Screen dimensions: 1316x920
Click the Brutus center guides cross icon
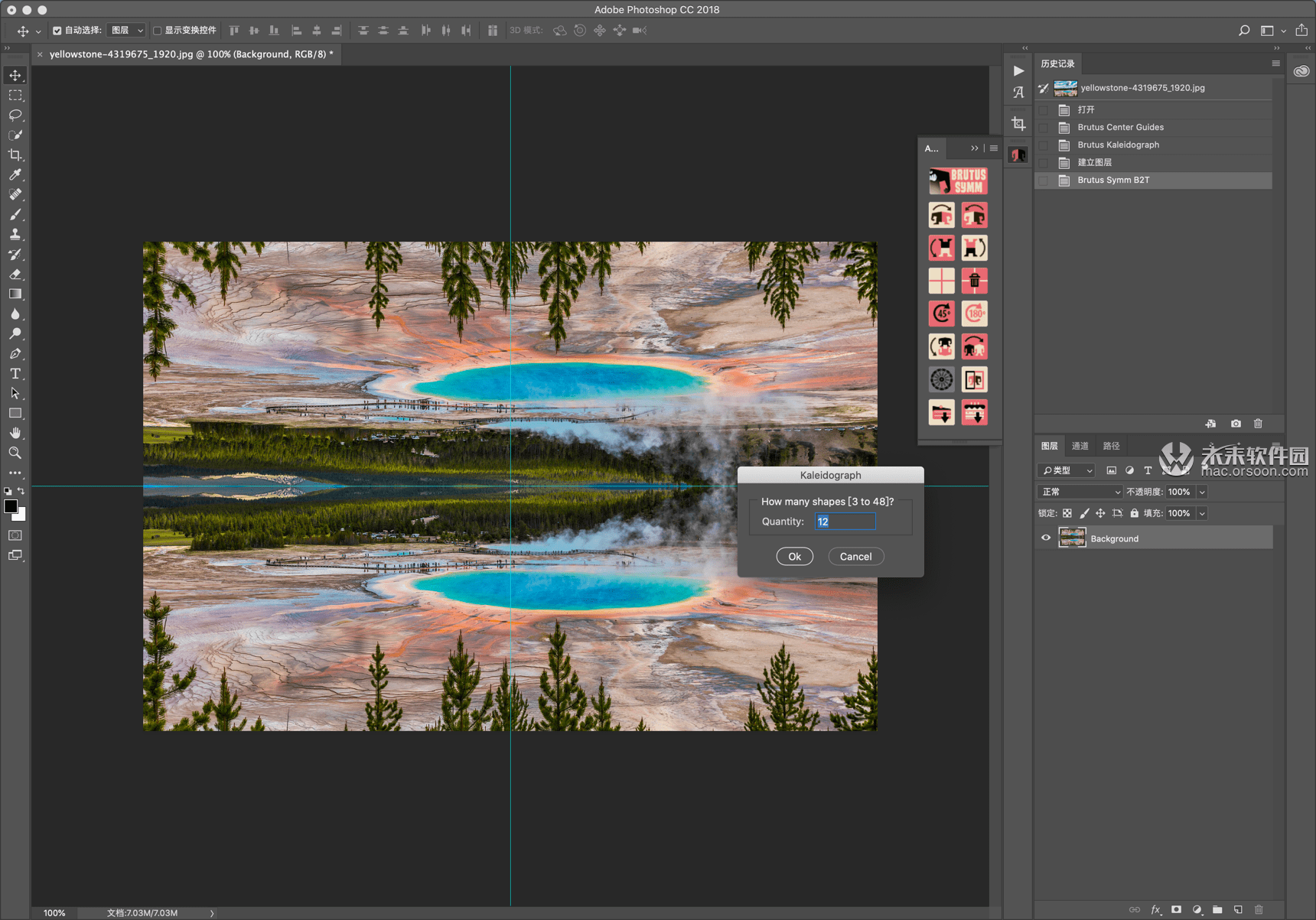pyautogui.click(x=942, y=281)
